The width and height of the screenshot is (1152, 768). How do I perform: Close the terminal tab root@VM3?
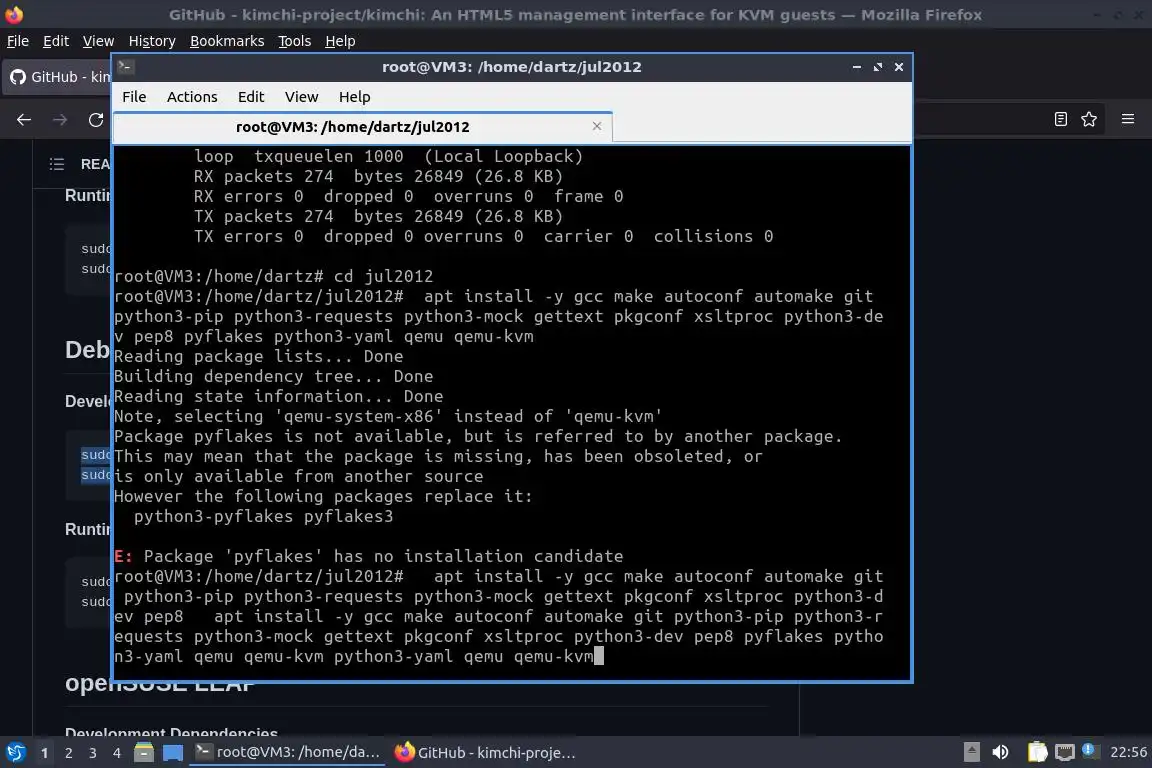pyautogui.click(x=597, y=126)
